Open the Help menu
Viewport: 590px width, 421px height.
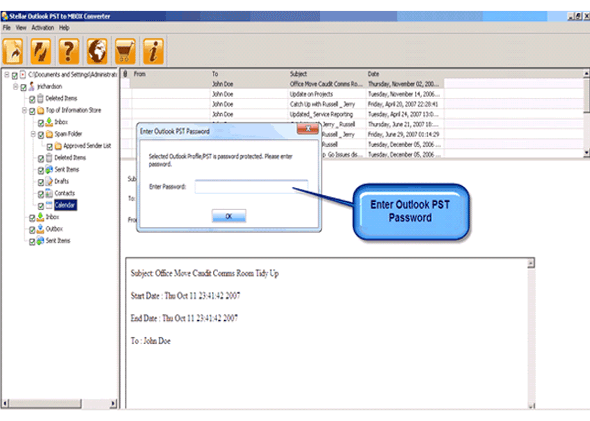pyautogui.click(x=64, y=27)
